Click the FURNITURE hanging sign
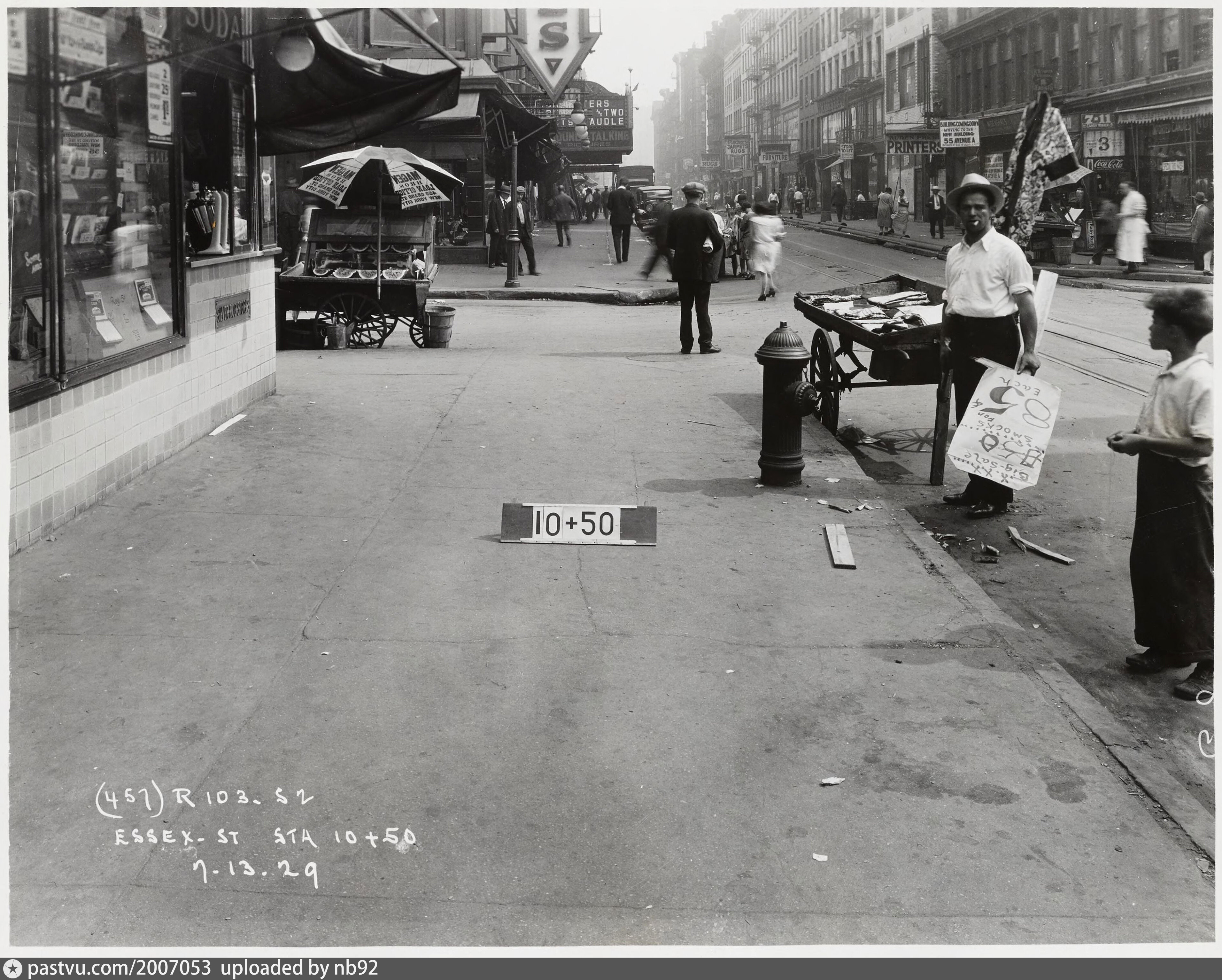Screen dimensions: 1222x980 [774, 157]
